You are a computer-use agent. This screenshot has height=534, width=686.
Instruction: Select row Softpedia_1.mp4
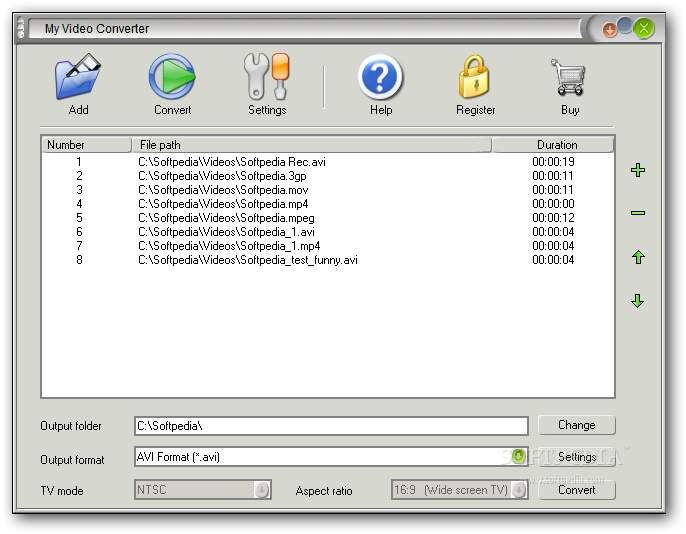[328, 246]
